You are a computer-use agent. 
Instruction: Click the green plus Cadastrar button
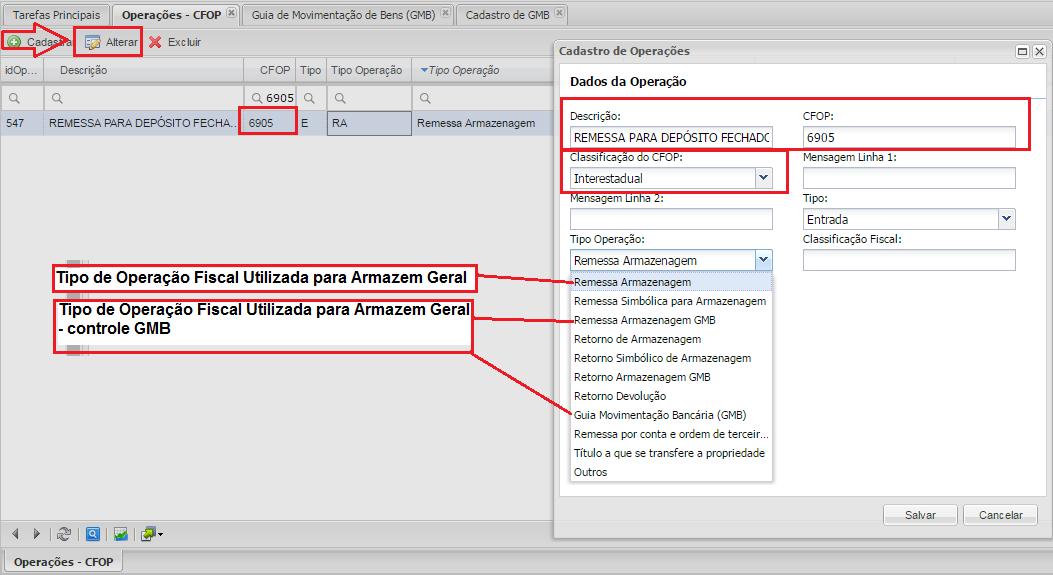coord(38,42)
